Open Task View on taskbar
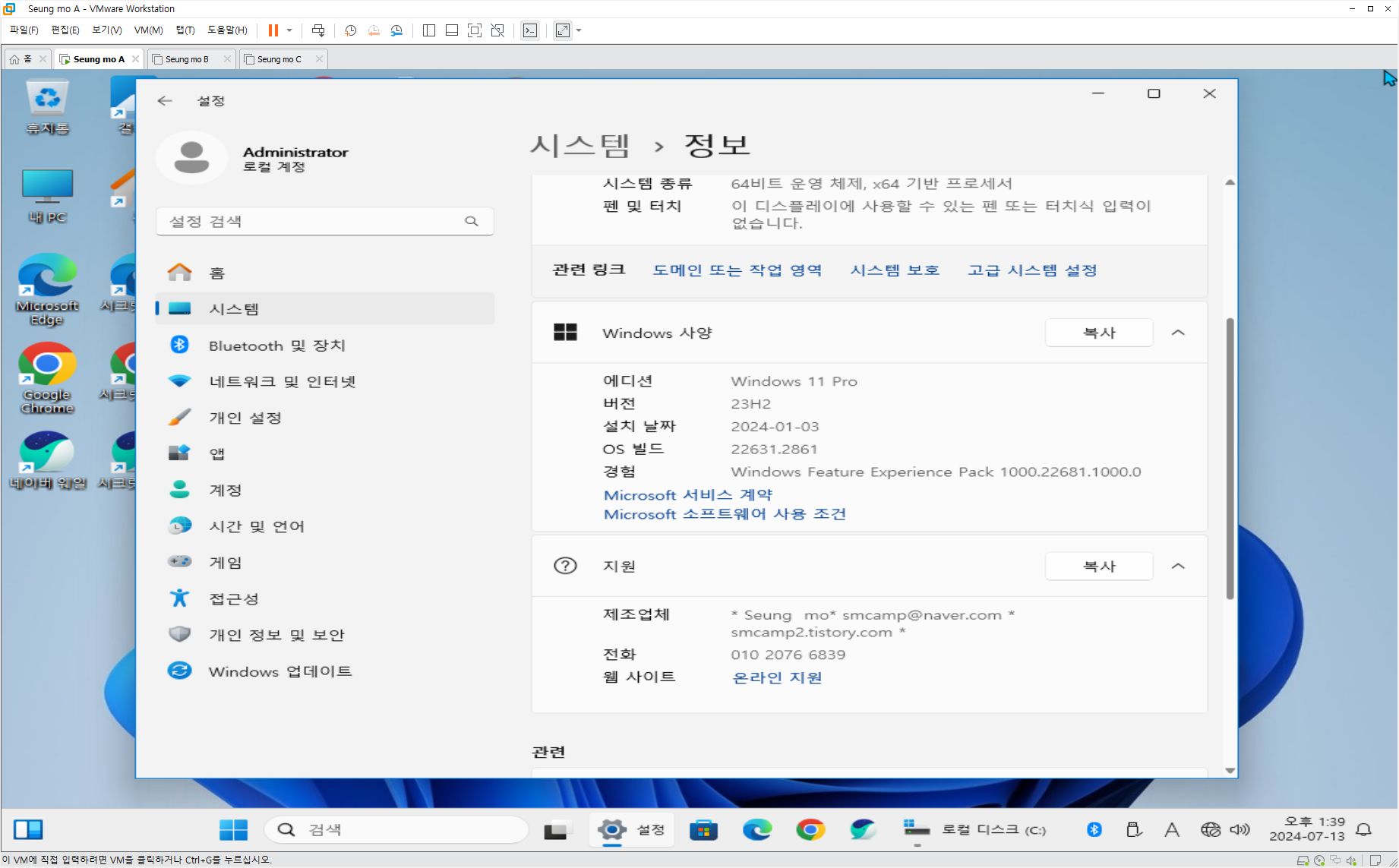This screenshot has width=1399, height=868. click(555, 830)
